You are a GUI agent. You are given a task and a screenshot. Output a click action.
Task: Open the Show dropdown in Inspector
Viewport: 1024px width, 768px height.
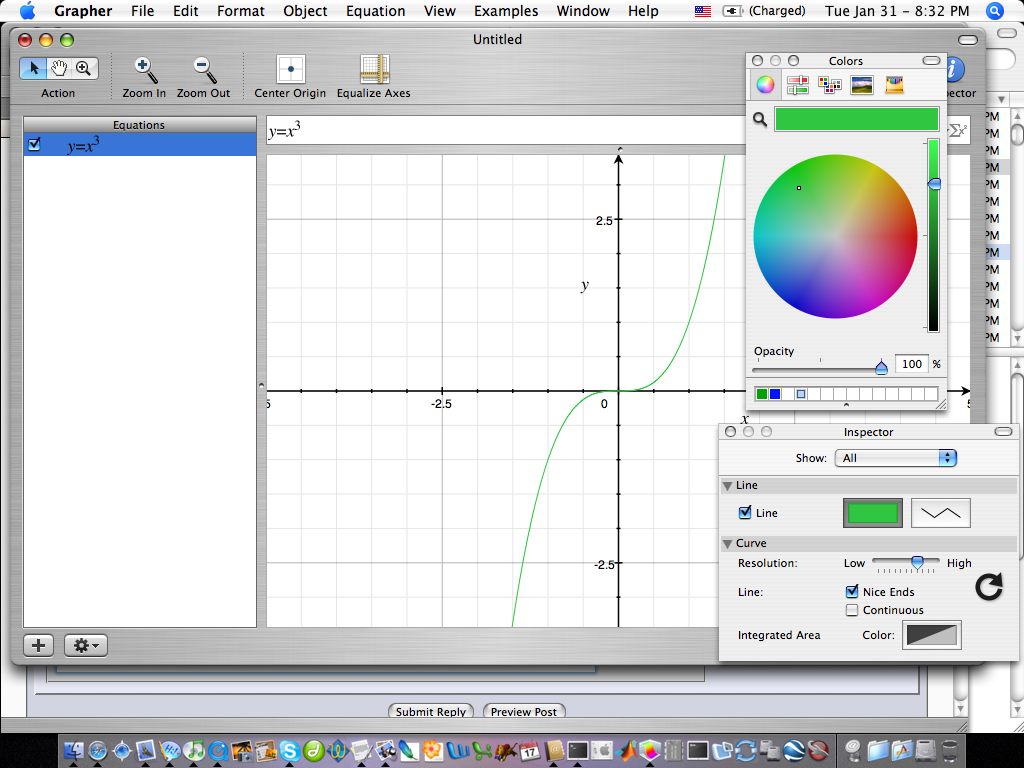[894, 458]
